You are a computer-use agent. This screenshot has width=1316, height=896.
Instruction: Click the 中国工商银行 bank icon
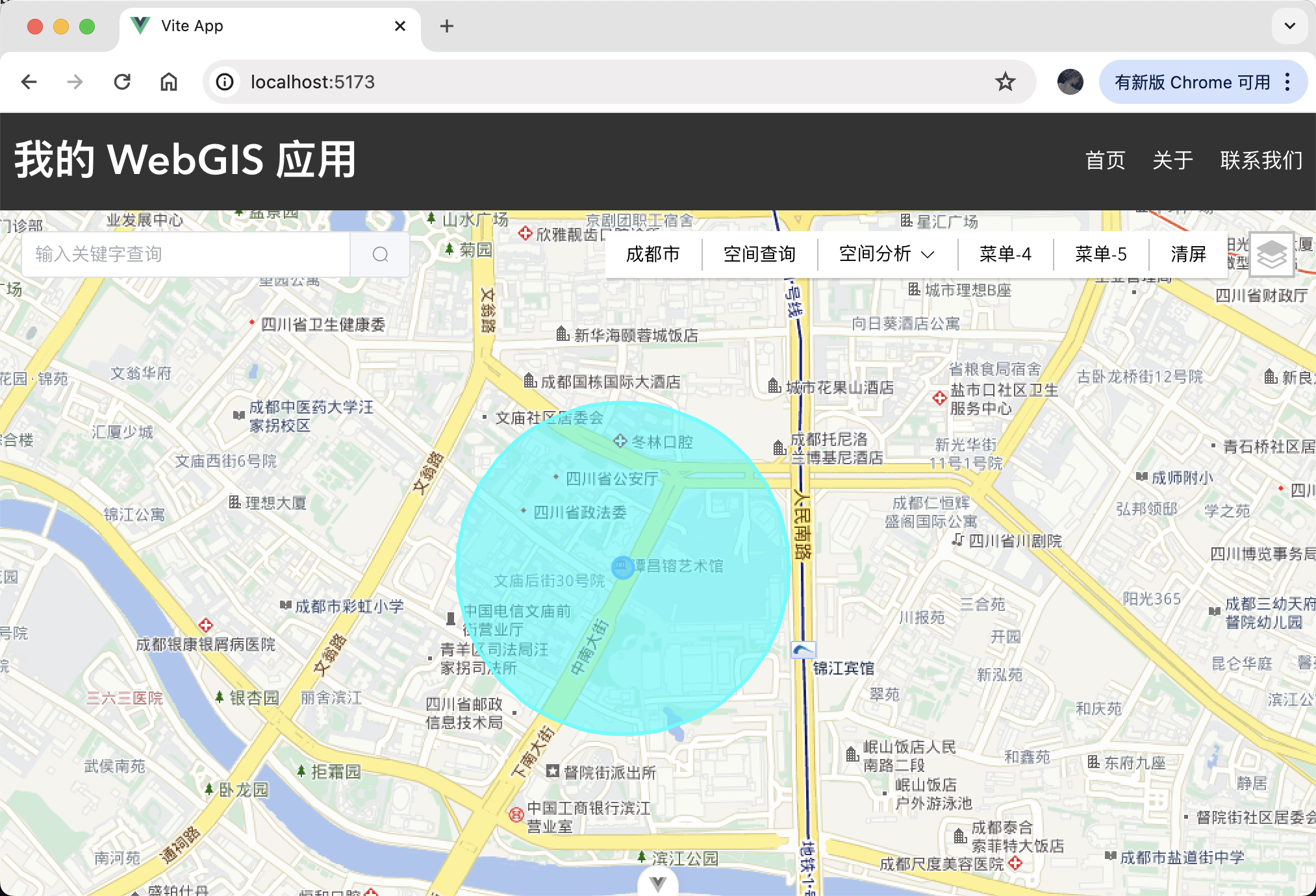[x=516, y=814]
